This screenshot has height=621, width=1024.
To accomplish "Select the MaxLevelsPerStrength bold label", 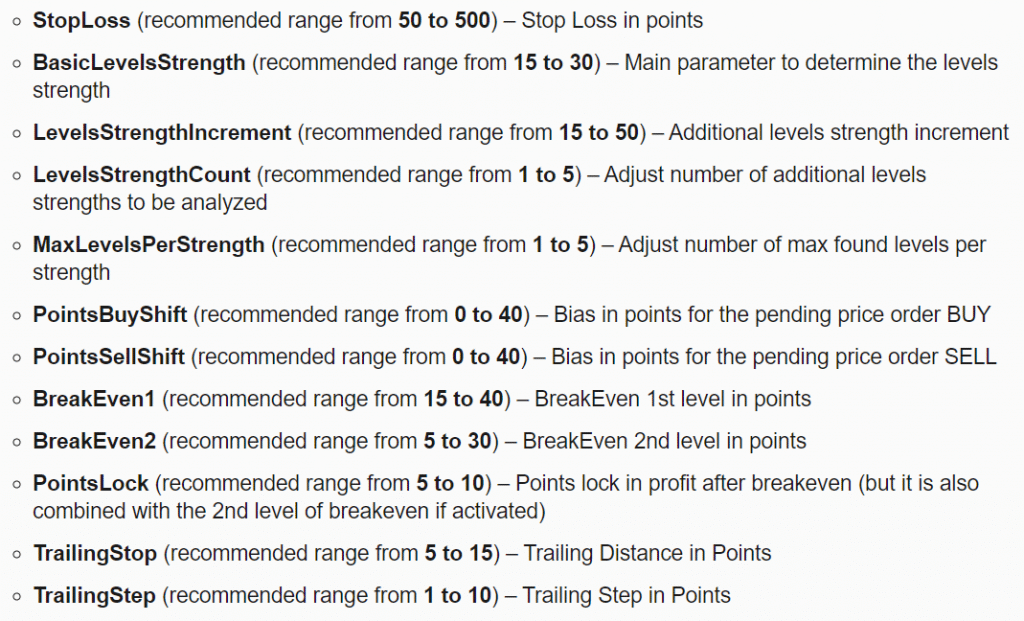I will click(x=149, y=245).
